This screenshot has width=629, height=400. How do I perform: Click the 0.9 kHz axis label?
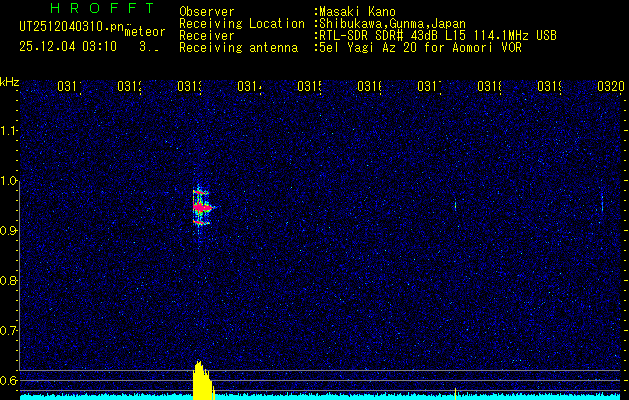coord(9,231)
